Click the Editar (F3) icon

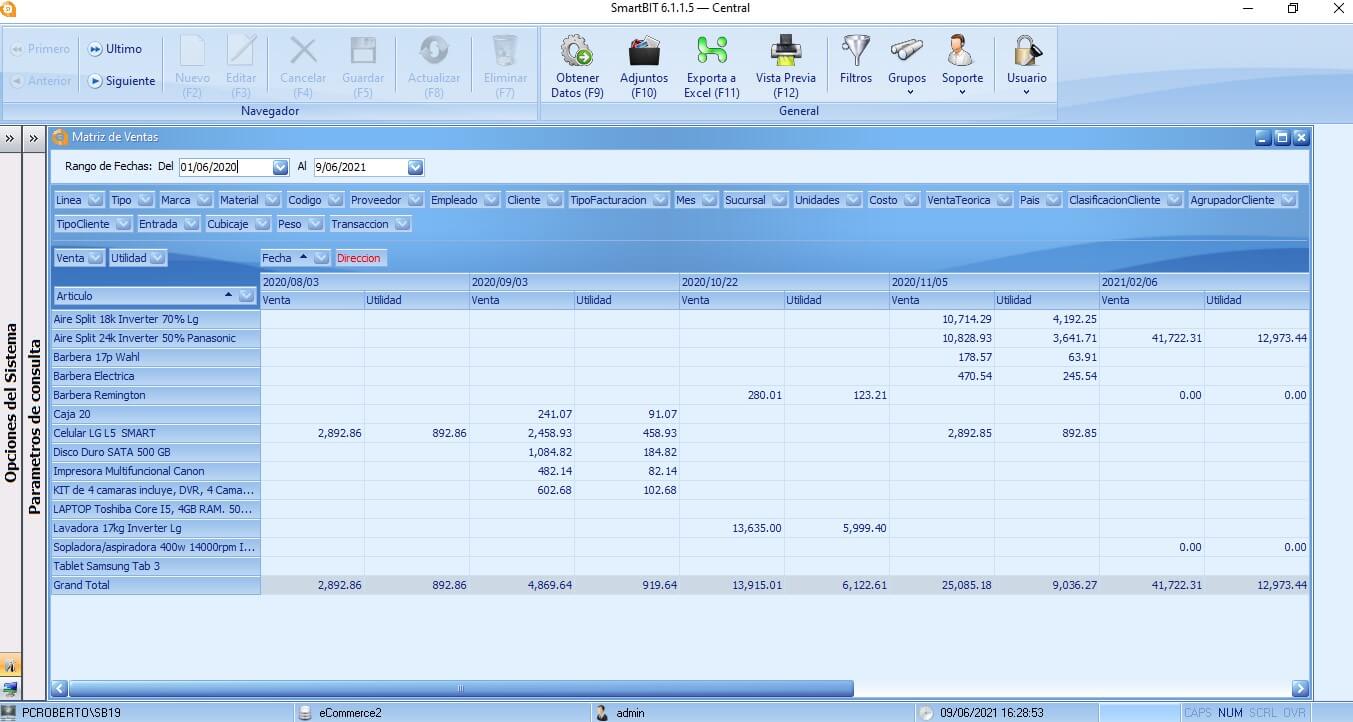coord(241,50)
